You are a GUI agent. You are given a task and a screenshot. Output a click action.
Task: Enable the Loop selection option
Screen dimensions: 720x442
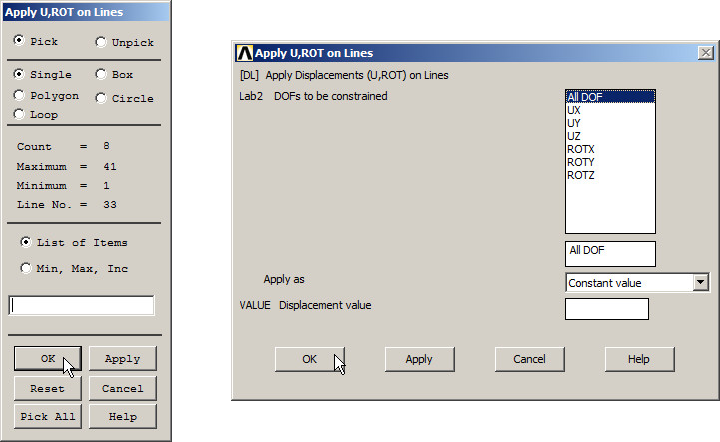[20, 114]
